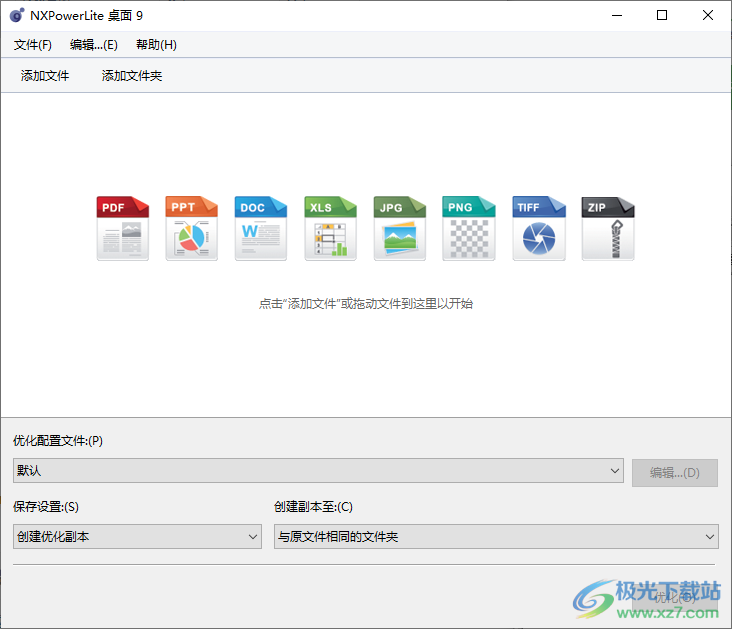Click the JPG image file icon

(400, 228)
